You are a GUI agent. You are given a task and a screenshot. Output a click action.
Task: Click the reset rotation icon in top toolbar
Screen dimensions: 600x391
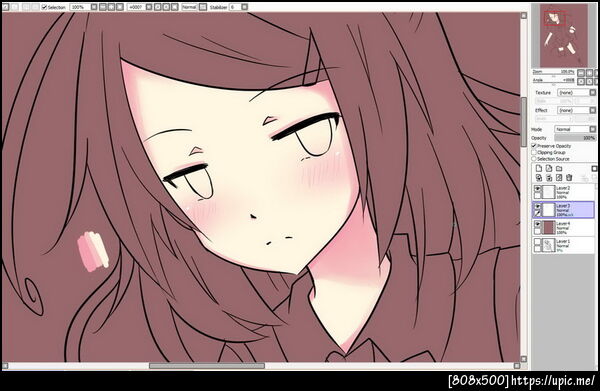(x=174, y=7)
